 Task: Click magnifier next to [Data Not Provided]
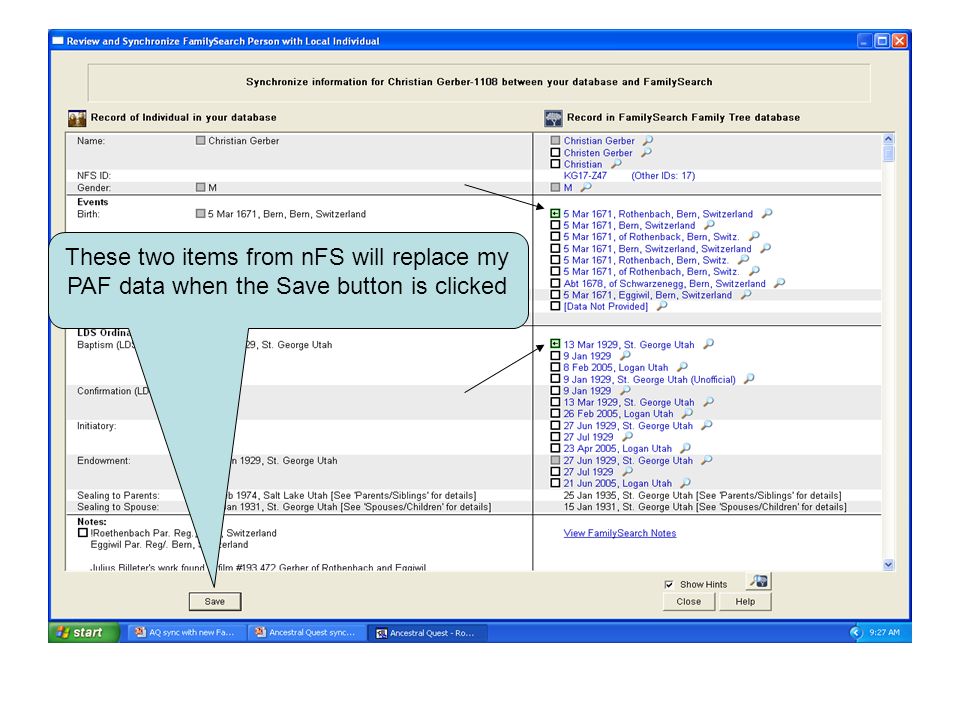tap(662, 306)
